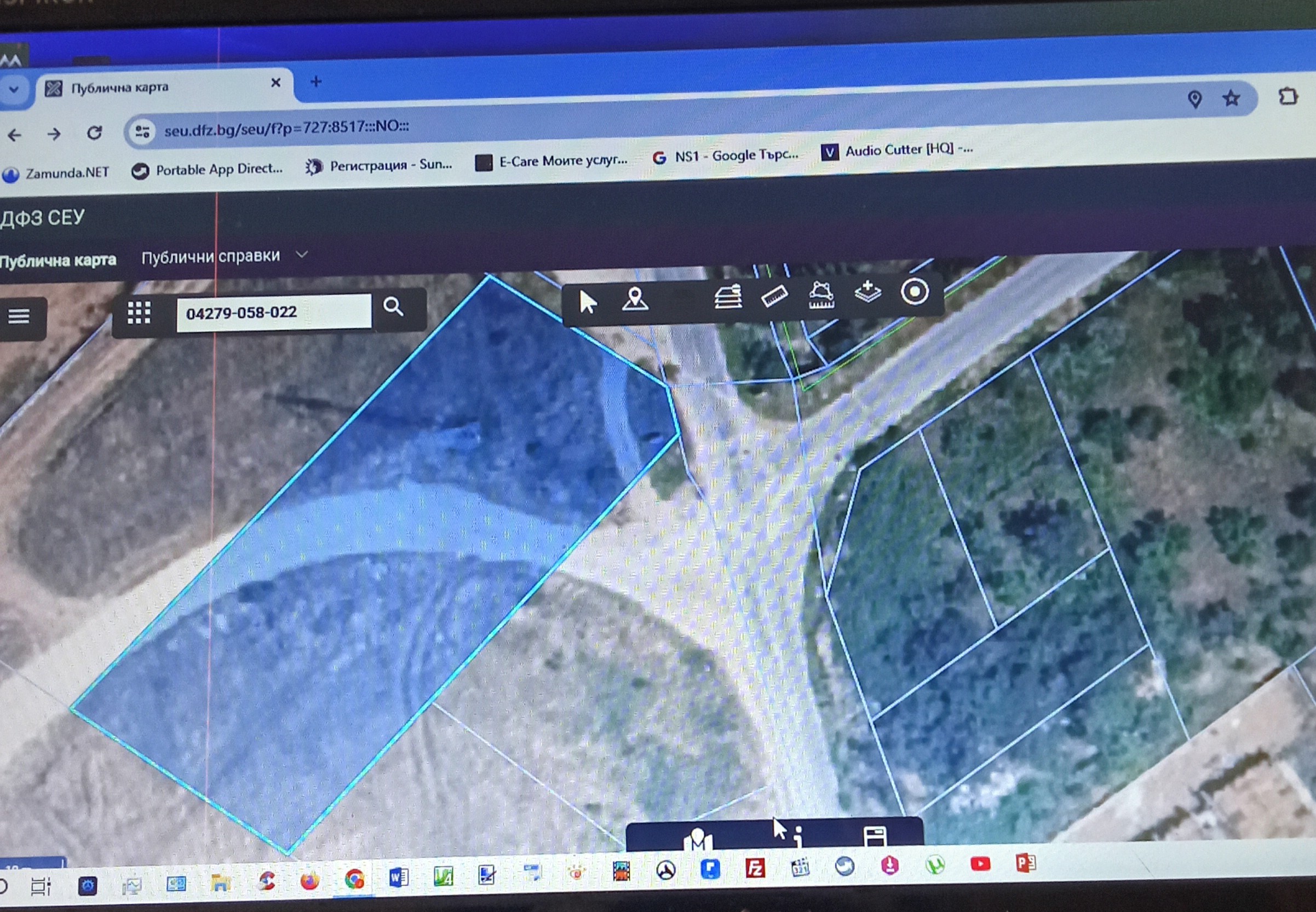Bookmark this page with the star
Screen dimensions: 1316x912
(1231, 99)
